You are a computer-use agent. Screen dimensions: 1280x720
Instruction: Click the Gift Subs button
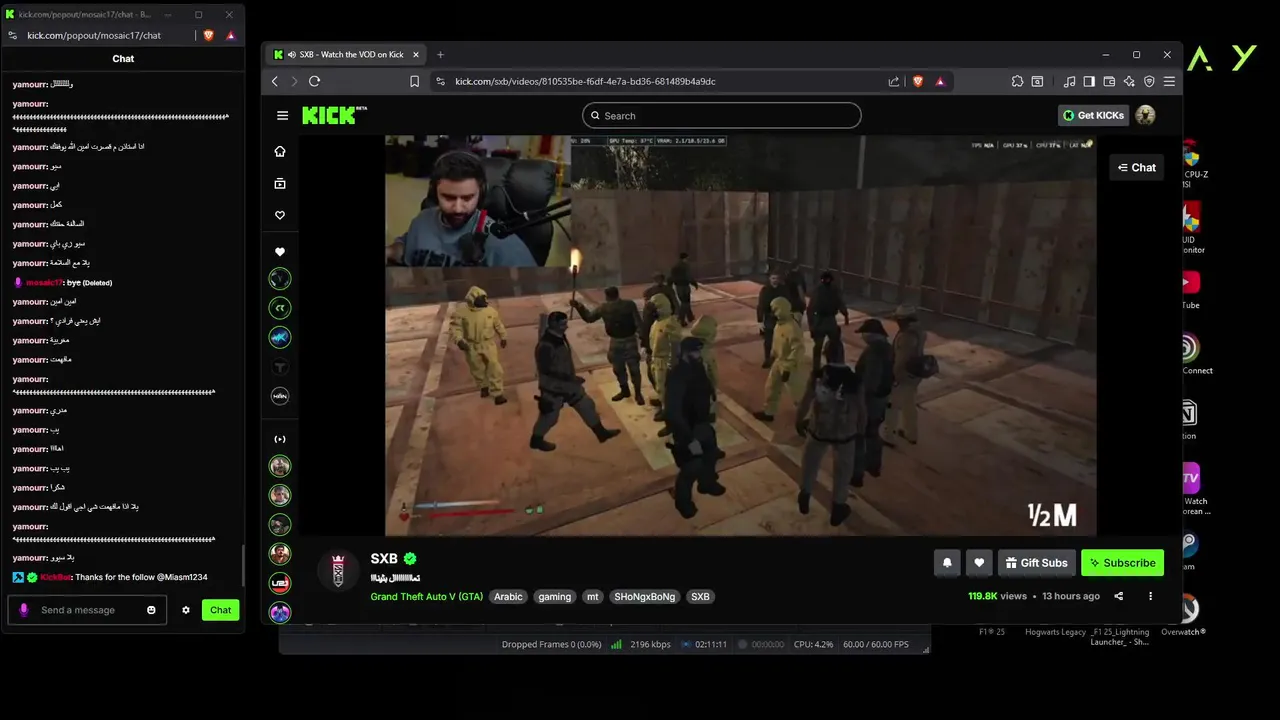[1037, 563]
